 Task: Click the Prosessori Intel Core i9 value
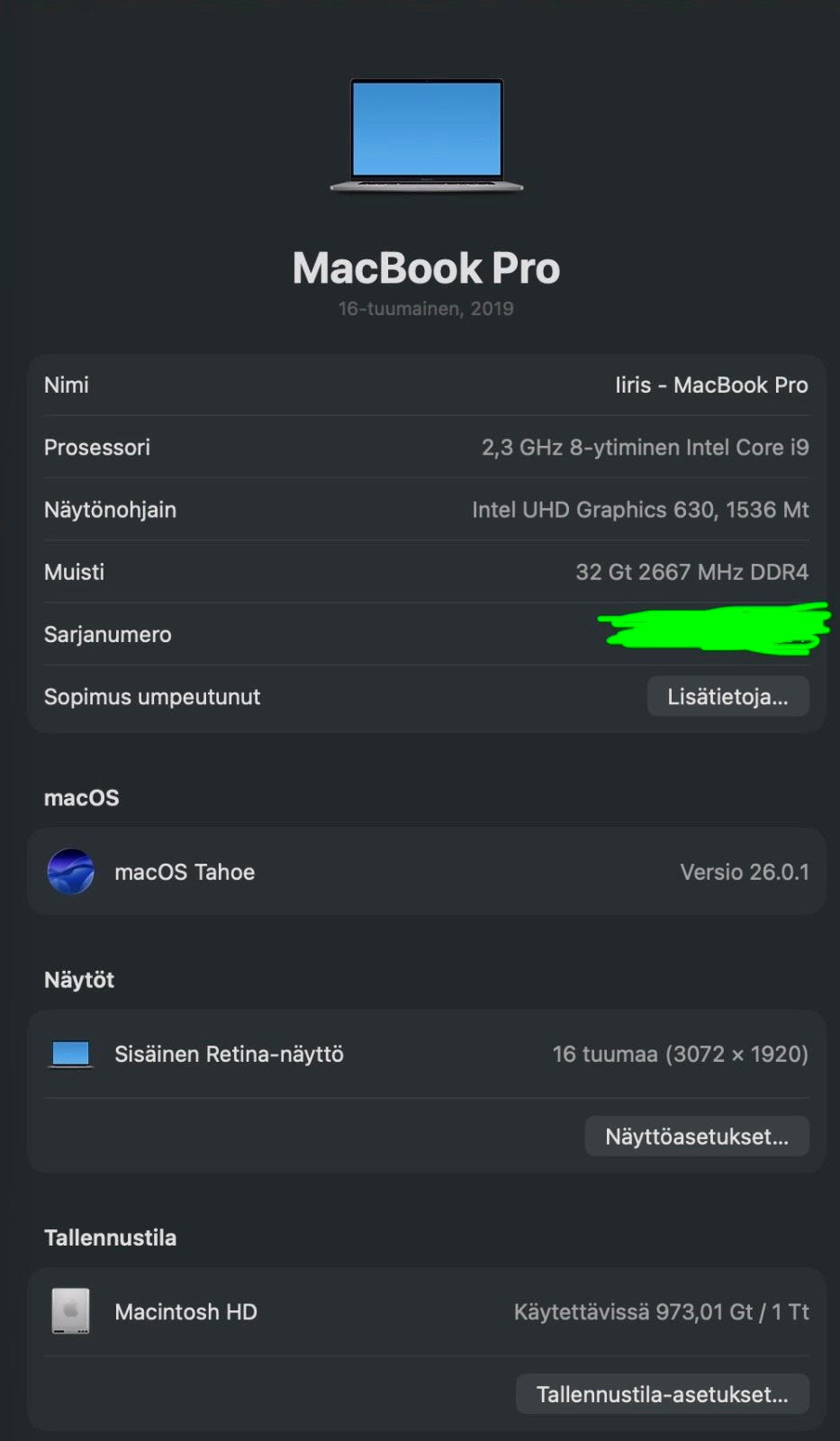coord(645,448)
